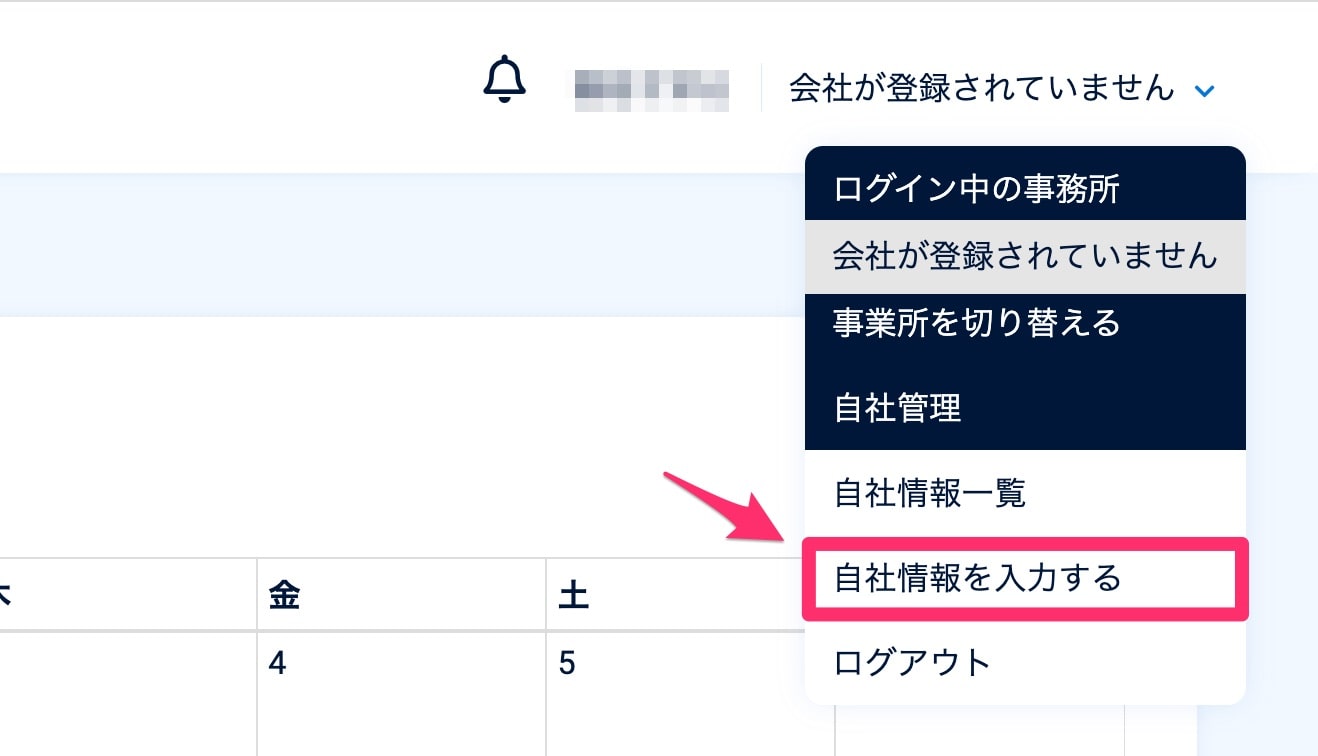1318x756 pixels.
Task: Click the light blue banner strip below the header
Action: [400, 245]
